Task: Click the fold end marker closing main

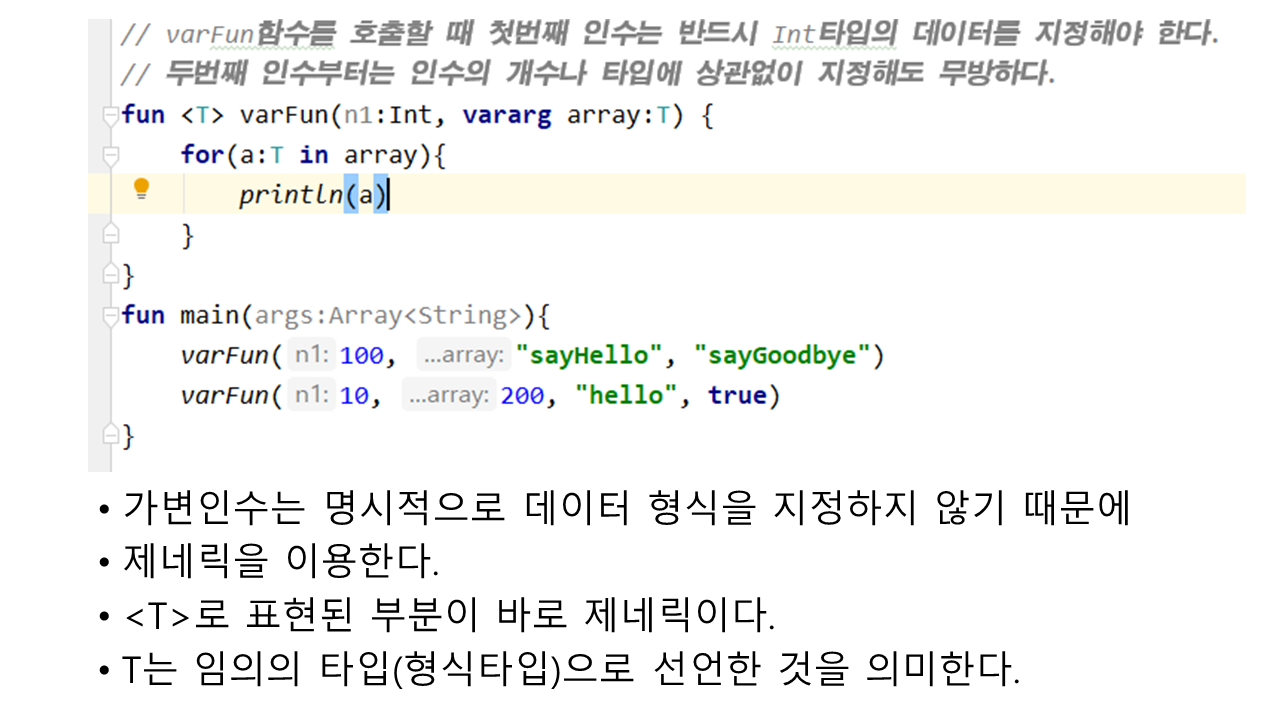Action: pyautogui.click(x=111, y=435)
